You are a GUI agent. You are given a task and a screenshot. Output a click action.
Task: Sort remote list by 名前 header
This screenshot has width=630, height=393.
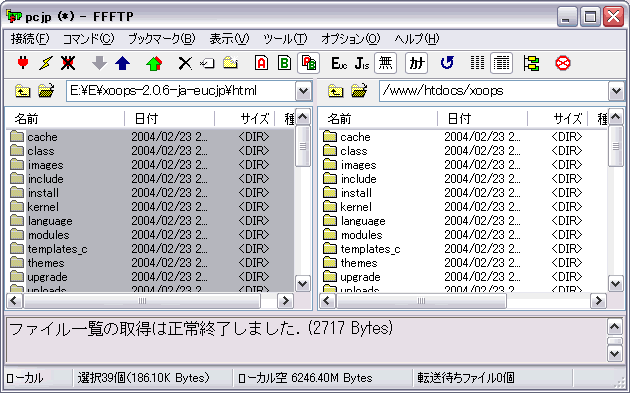point(378,119)
